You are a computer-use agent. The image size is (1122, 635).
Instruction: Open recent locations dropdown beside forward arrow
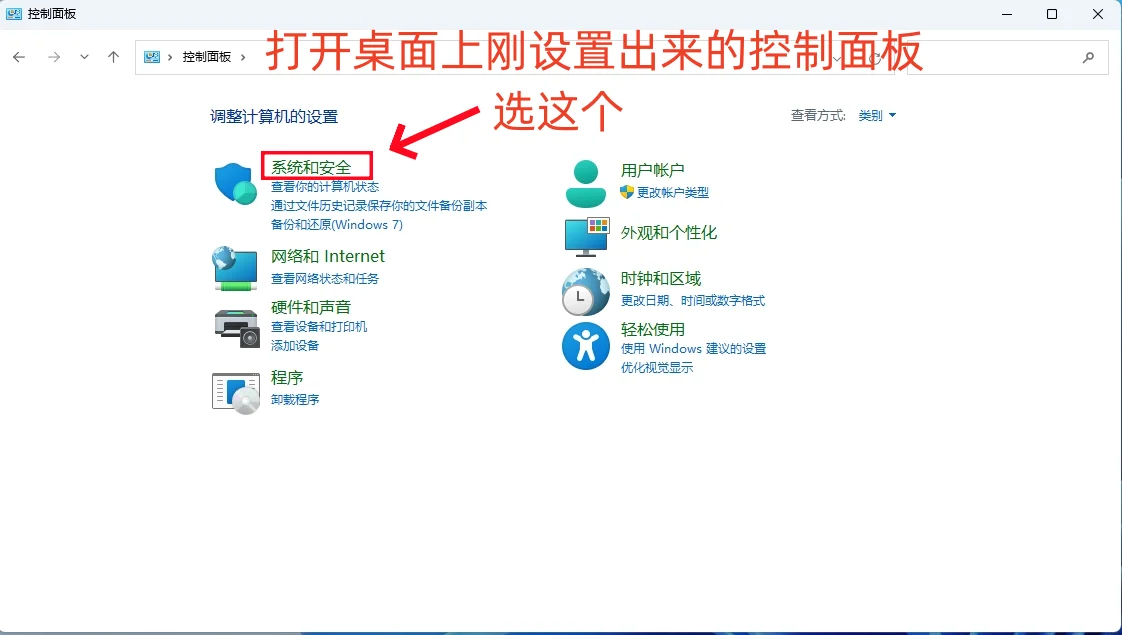click(84, 57)
